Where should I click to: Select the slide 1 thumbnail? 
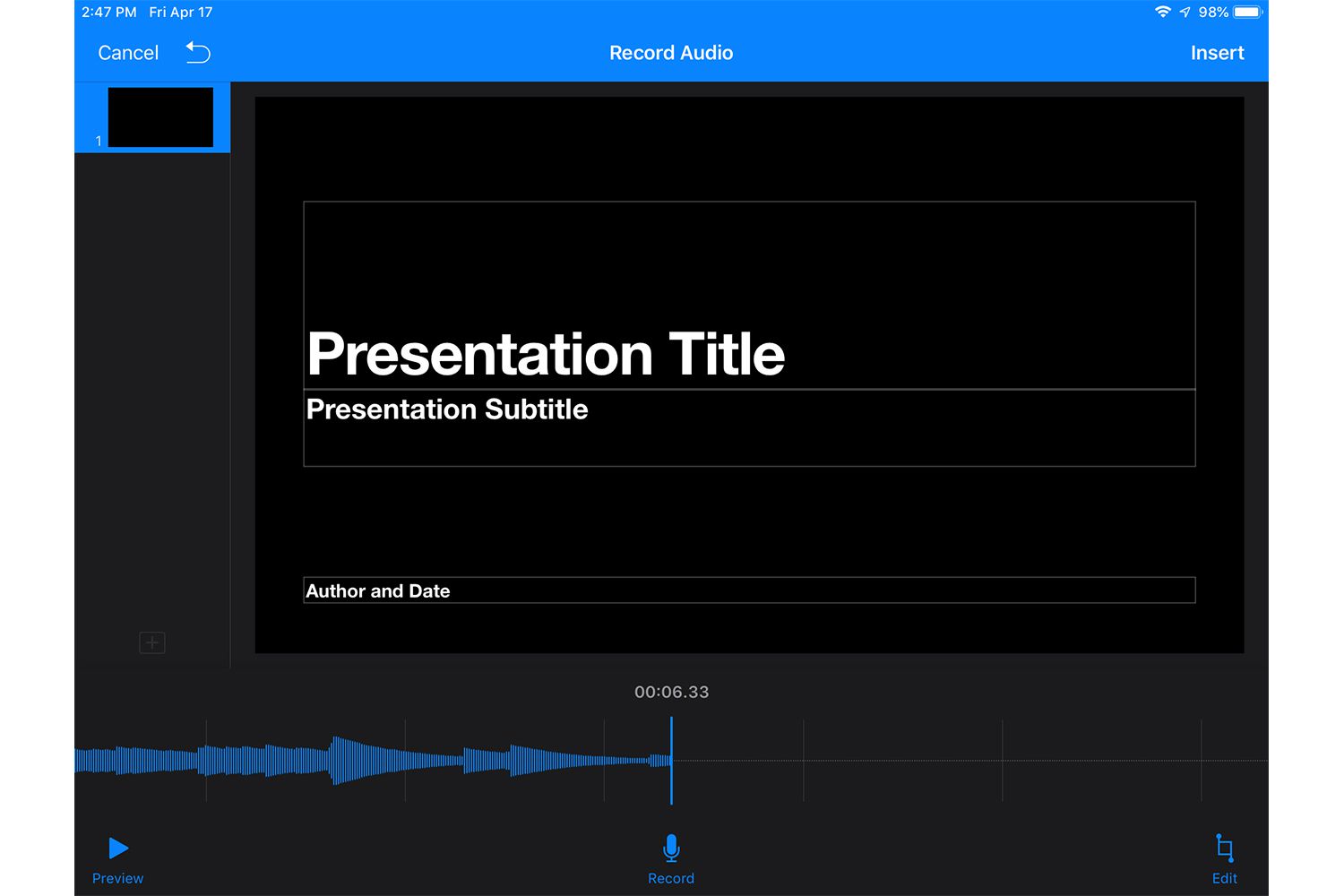click(160, 117)
